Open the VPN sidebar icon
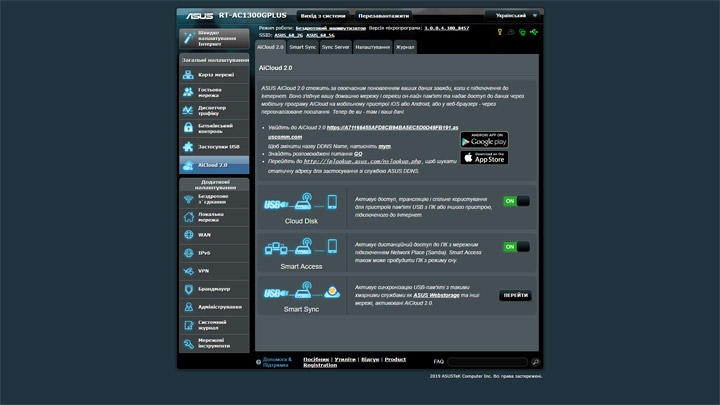 click(188, 271)
